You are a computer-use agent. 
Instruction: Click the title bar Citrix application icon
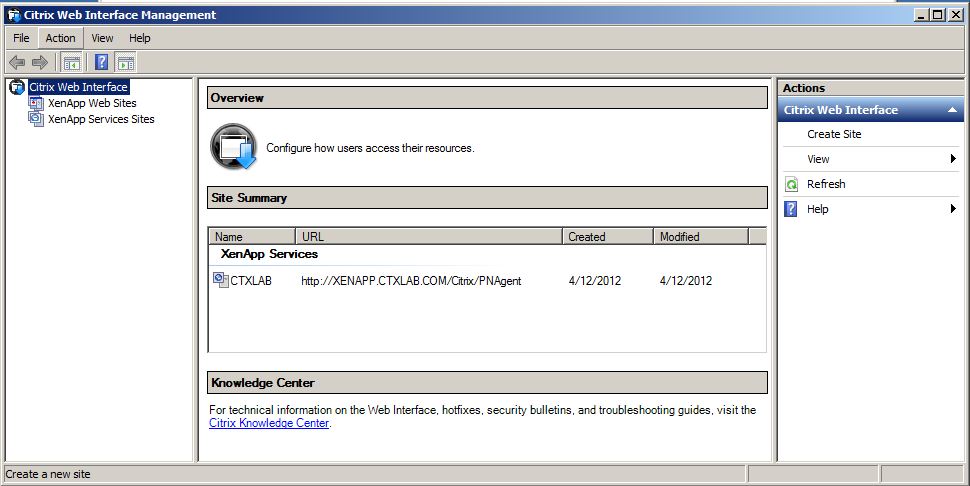click(x=14, y=15)
